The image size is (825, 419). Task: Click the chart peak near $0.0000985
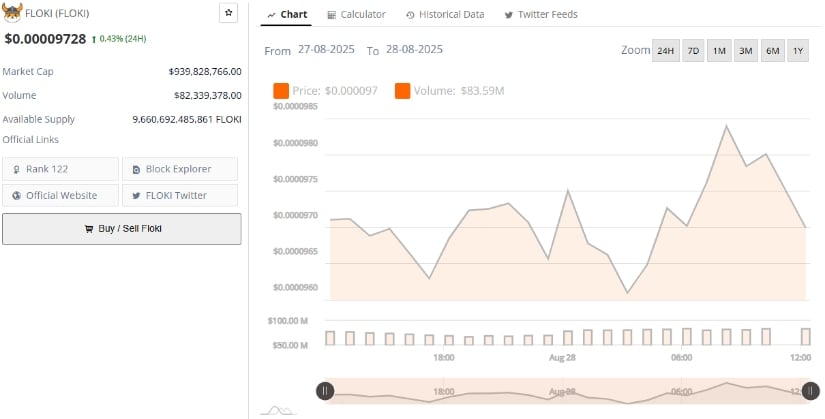[x=727, y=126]
